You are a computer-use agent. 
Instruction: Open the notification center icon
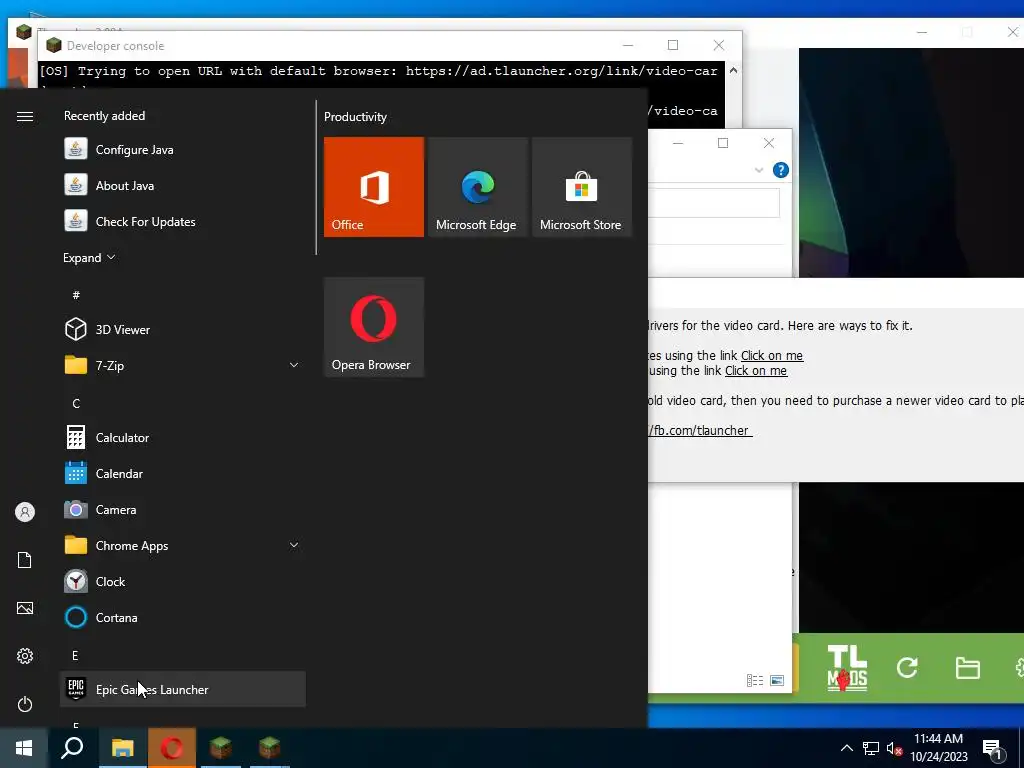(993, 750)
